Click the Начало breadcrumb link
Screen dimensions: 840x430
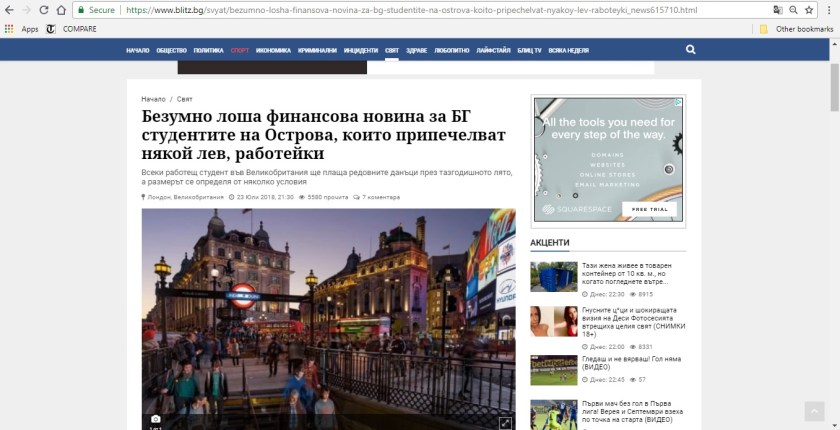153,100
